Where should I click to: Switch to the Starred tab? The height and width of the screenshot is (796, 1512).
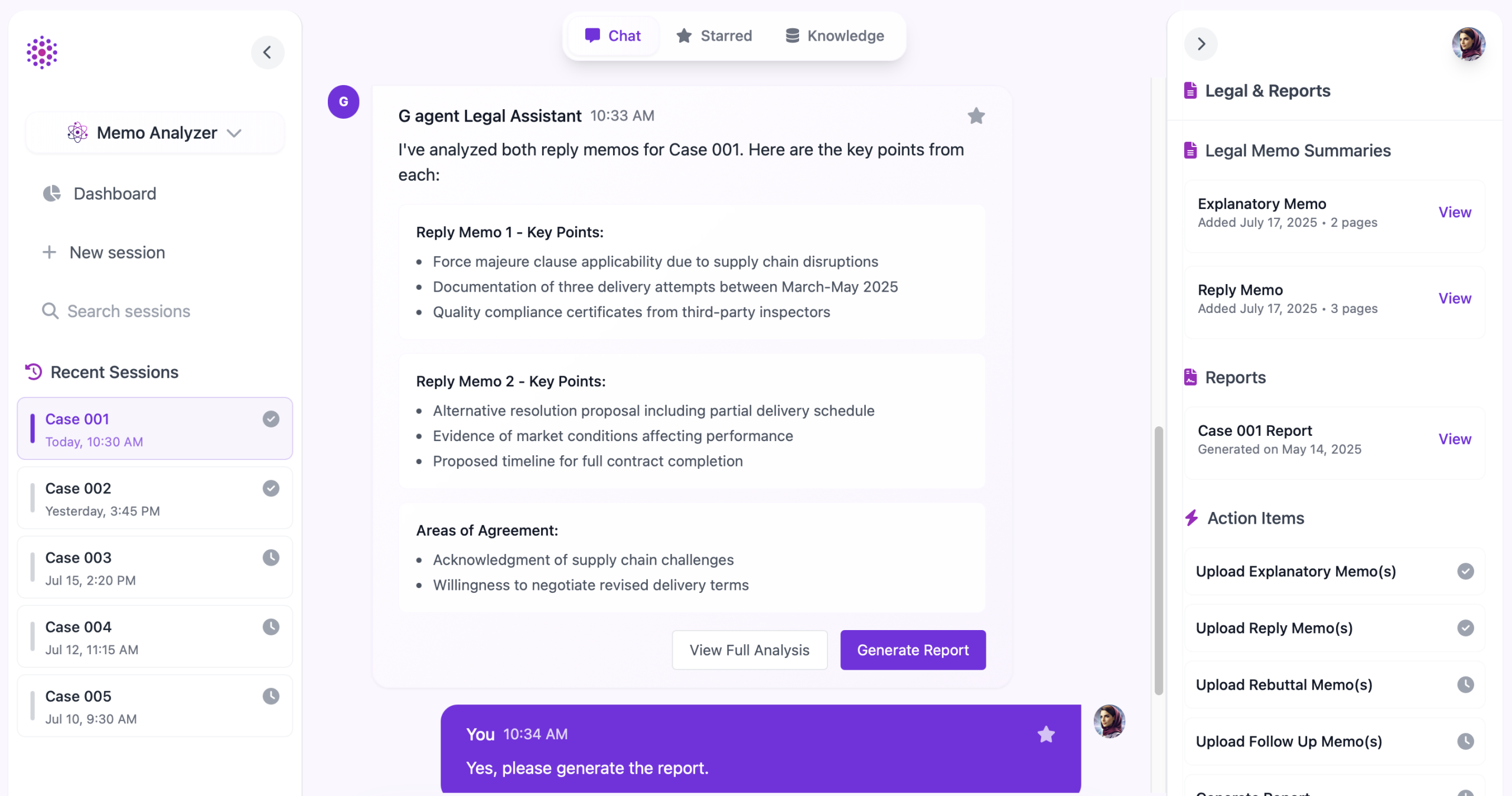point(714,36)
